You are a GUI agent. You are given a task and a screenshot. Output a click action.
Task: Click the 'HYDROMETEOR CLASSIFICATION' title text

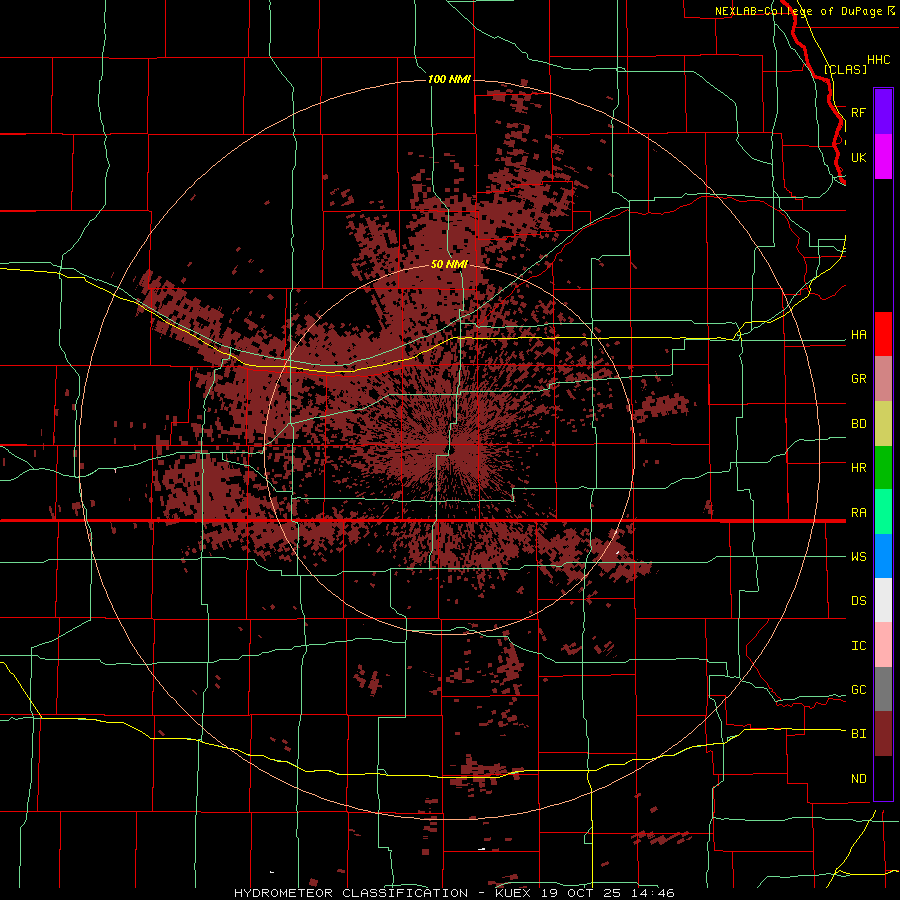351,893
